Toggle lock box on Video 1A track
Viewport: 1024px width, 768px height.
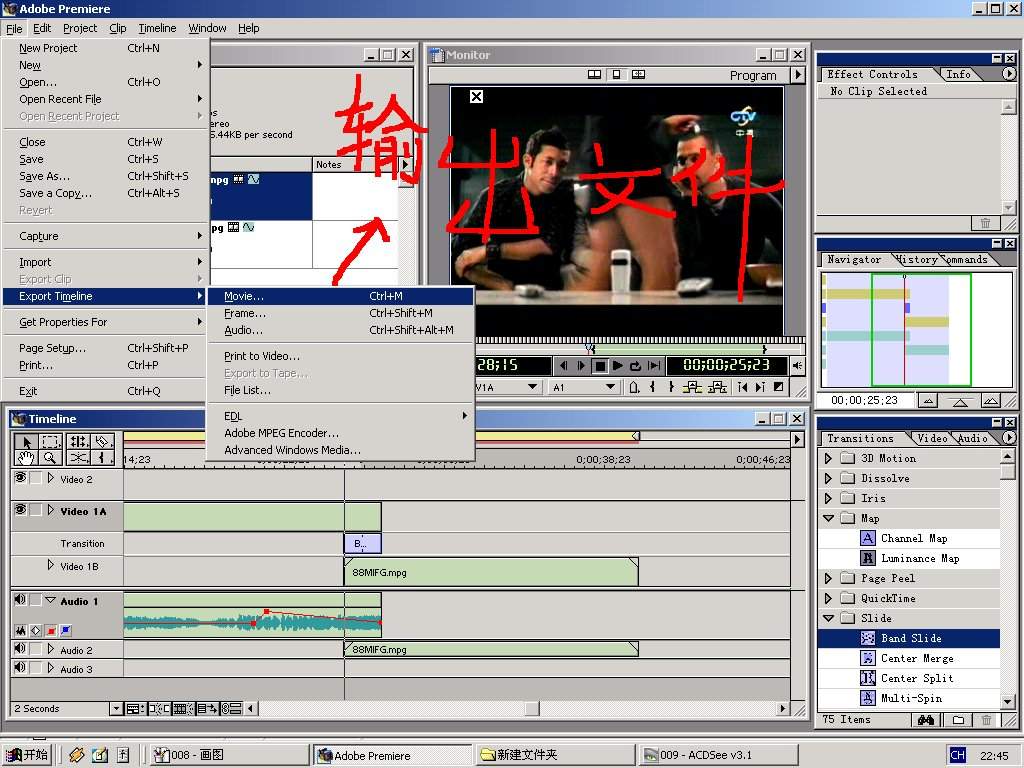click(36, 510)
